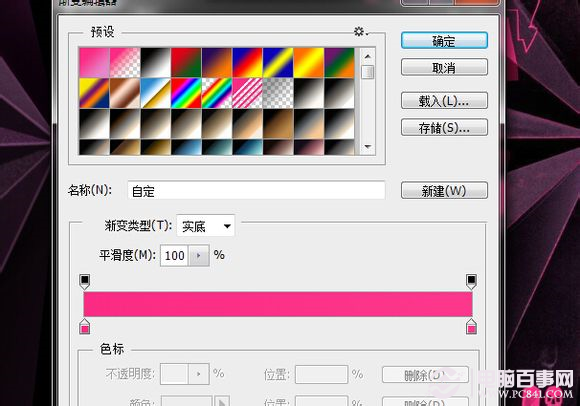Image resolution: width=580 pixels, height=406 pixels.
Task: Open the gradient type dropdown
Action: coord(206,226)
